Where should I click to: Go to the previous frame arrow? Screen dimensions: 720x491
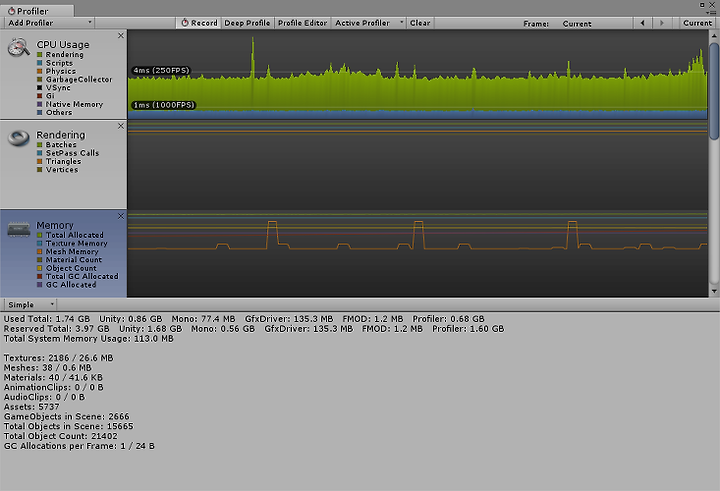[642, 23]
